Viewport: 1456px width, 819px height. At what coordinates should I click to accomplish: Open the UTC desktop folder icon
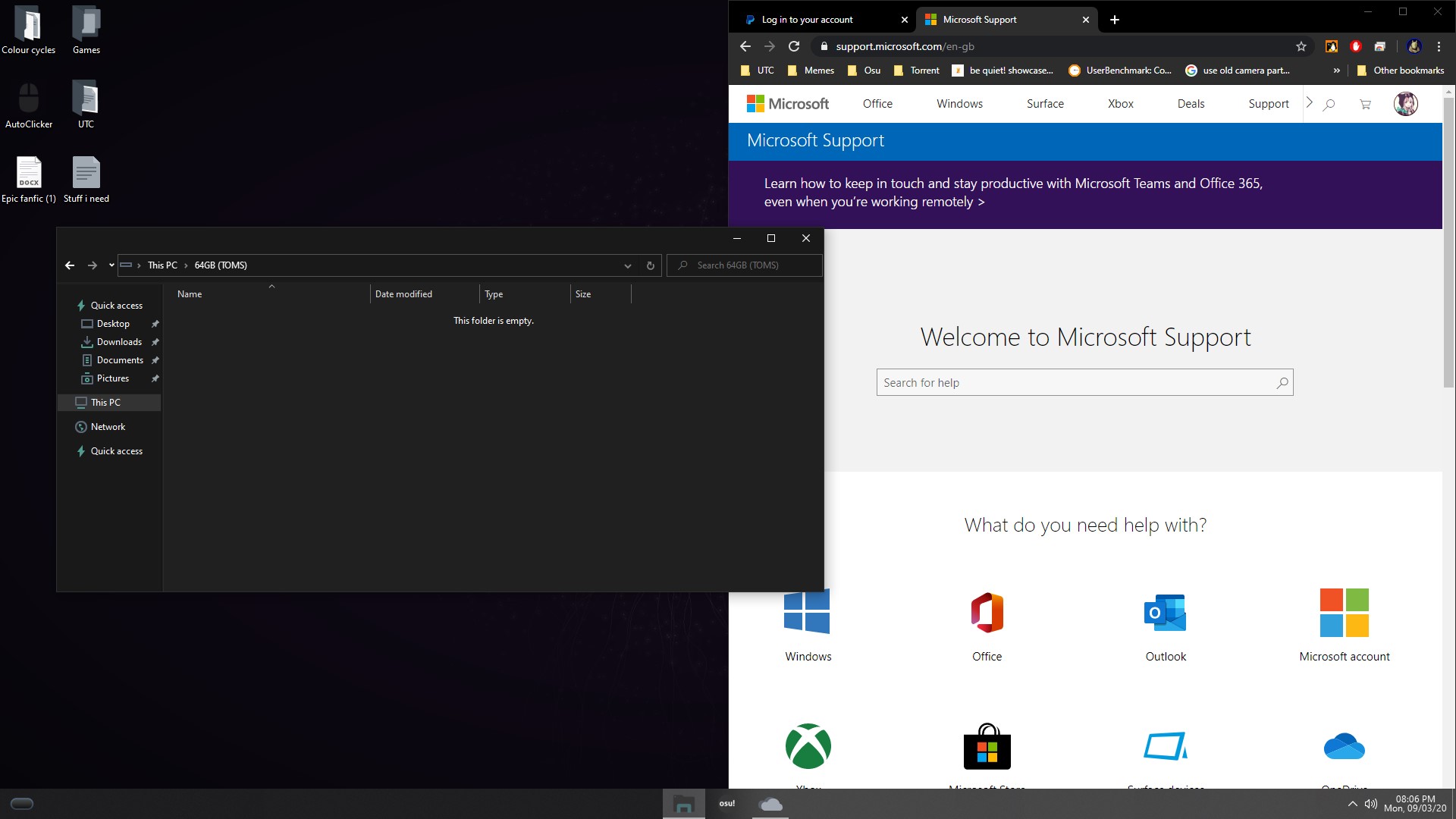(x=86, y=105)
